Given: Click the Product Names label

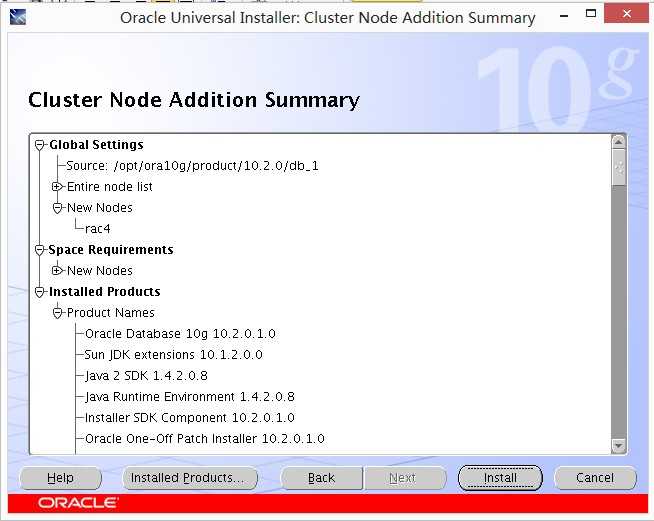Looking at the screenshot, I should 111,312.
